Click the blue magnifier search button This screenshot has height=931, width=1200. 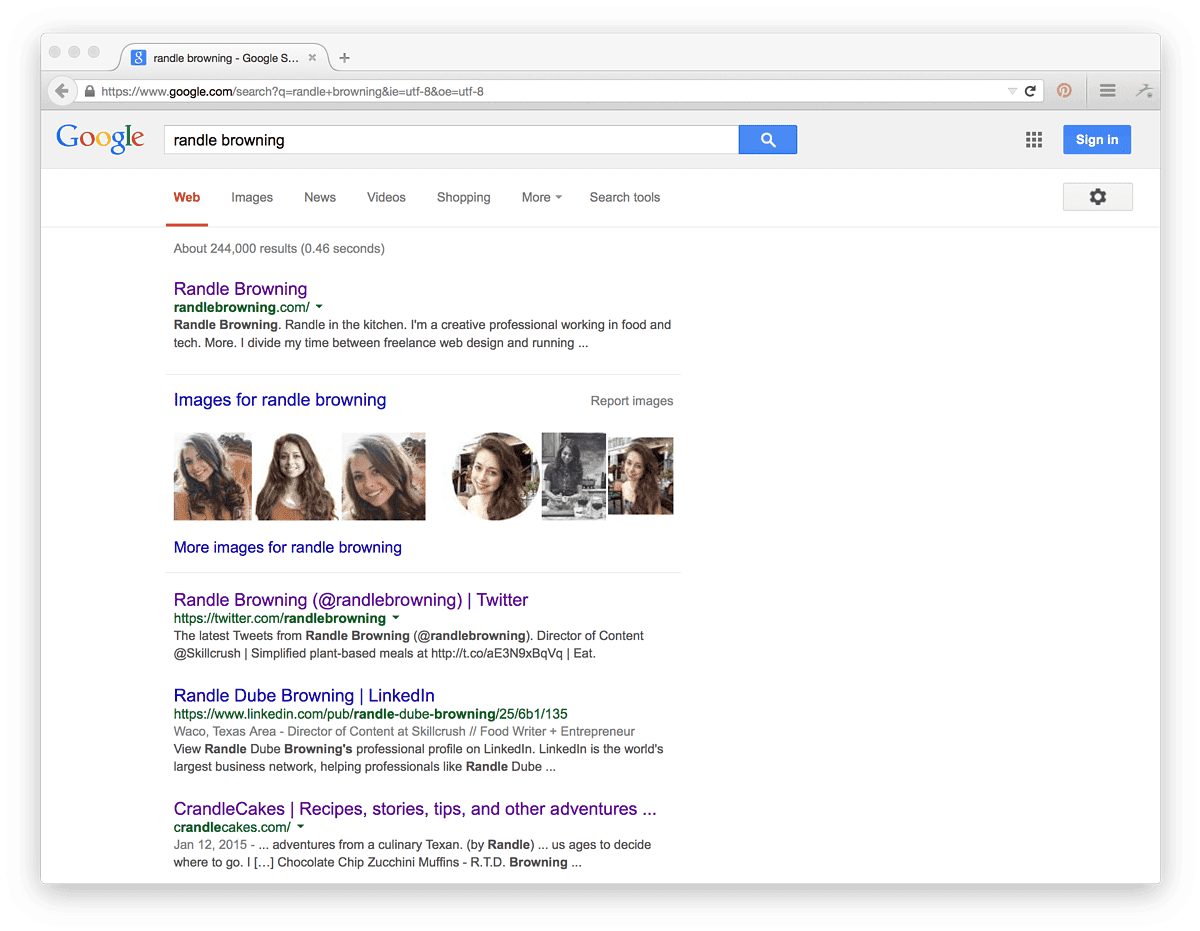pos(767,140)
